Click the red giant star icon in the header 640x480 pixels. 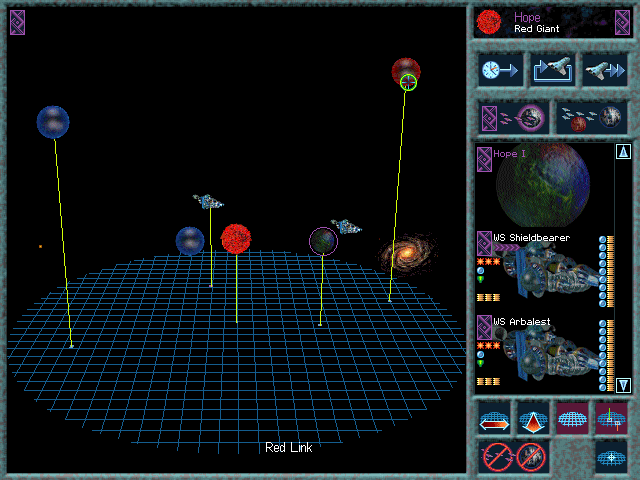[489, 22]
